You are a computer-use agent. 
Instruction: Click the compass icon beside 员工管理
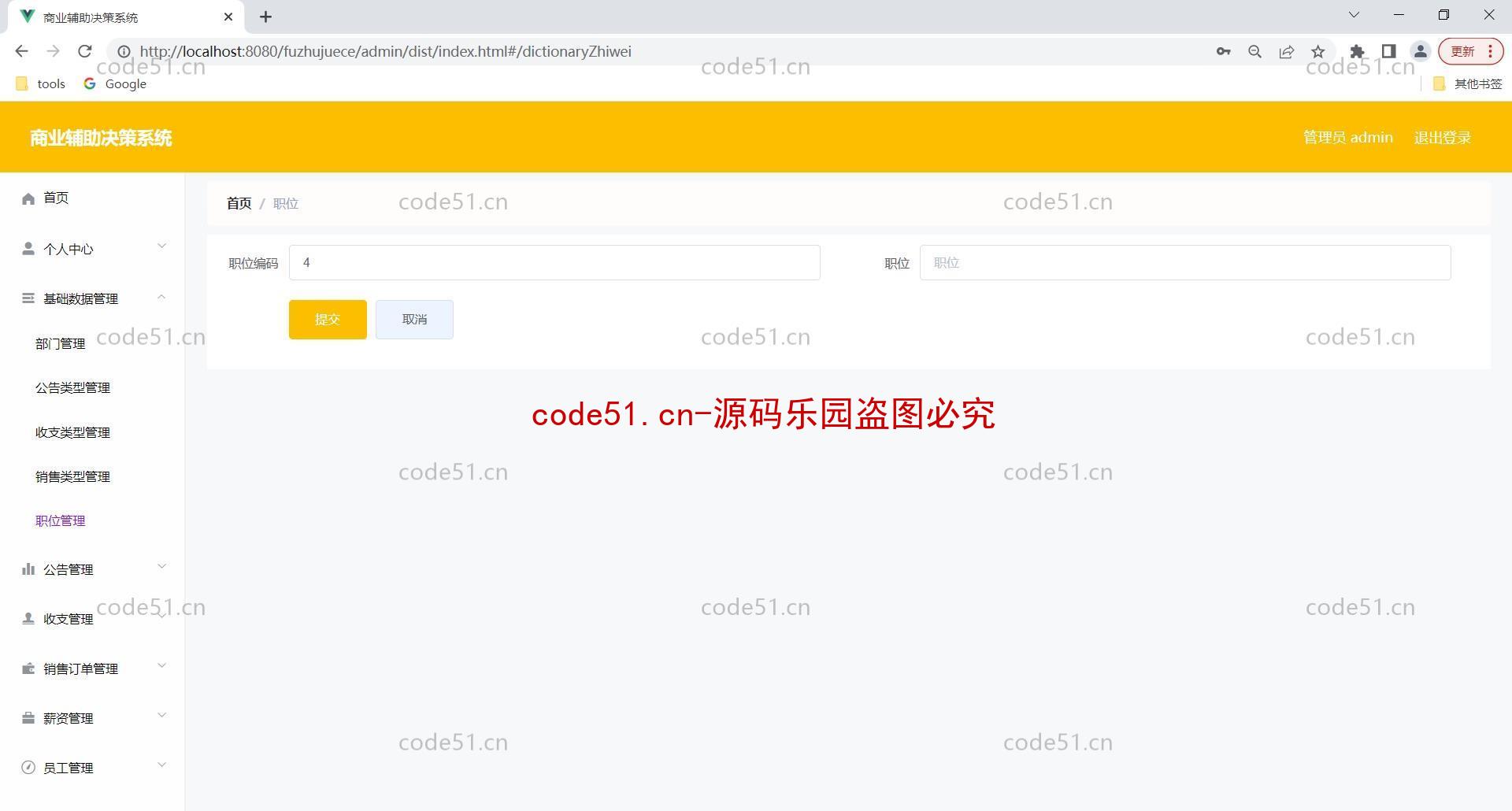point(28,768)
